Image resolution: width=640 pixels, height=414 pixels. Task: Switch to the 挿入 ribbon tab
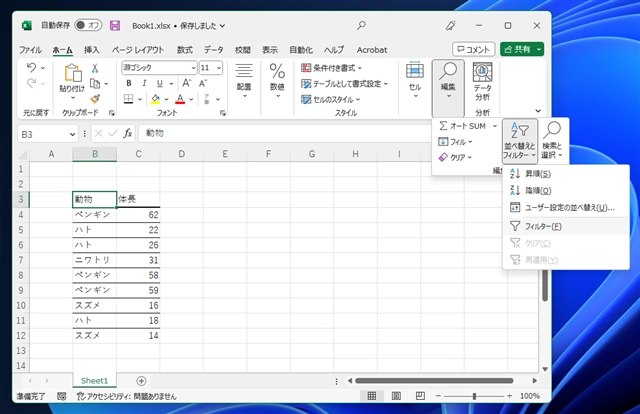(92, 49)
